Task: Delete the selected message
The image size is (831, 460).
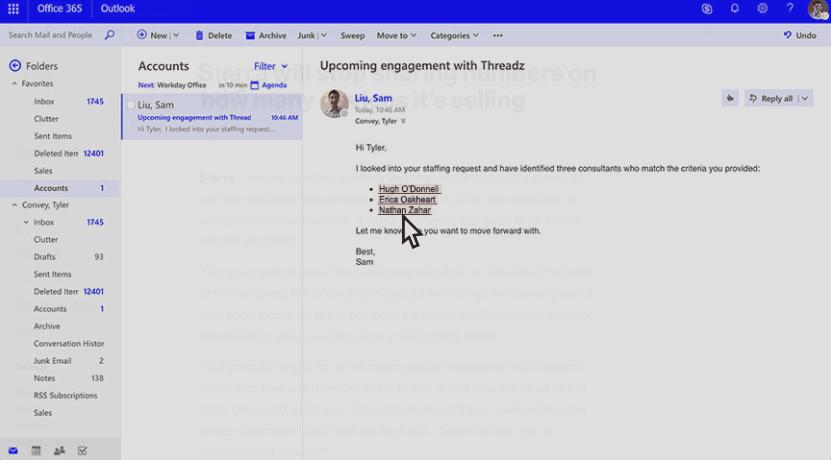Action: [x=214, y=36]
